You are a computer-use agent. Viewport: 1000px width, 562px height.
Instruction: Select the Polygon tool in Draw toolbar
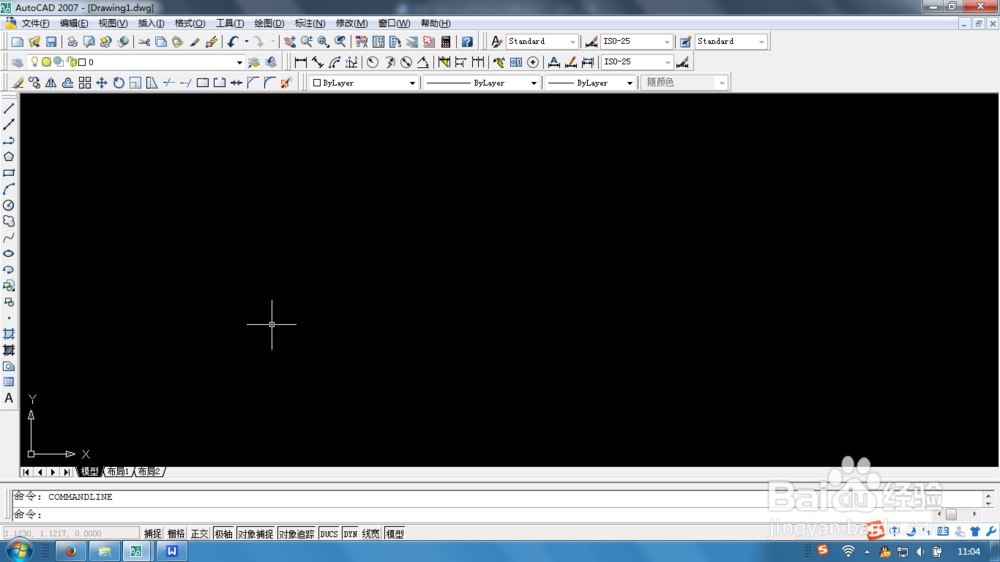pyautogui.click(x=9, y=157)
